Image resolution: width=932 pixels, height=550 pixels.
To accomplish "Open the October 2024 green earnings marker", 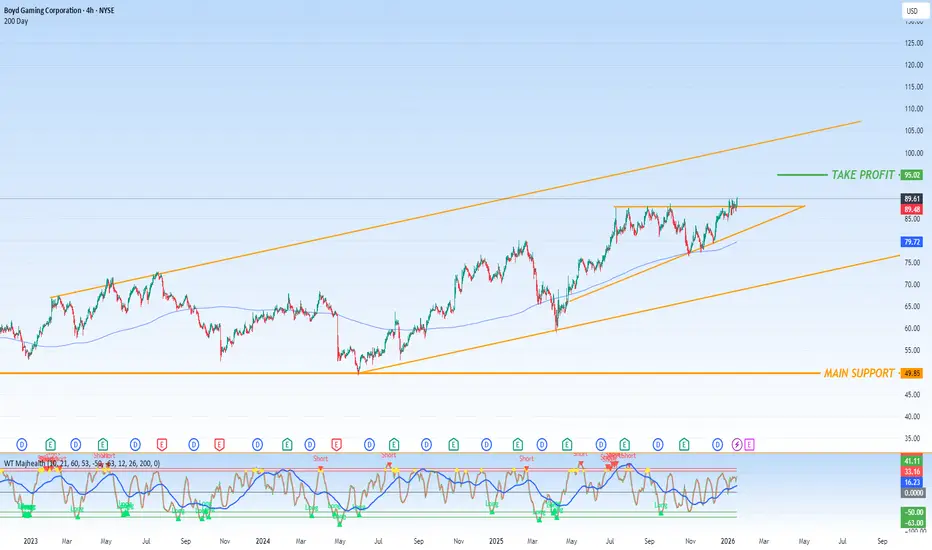I will [454, 444].
